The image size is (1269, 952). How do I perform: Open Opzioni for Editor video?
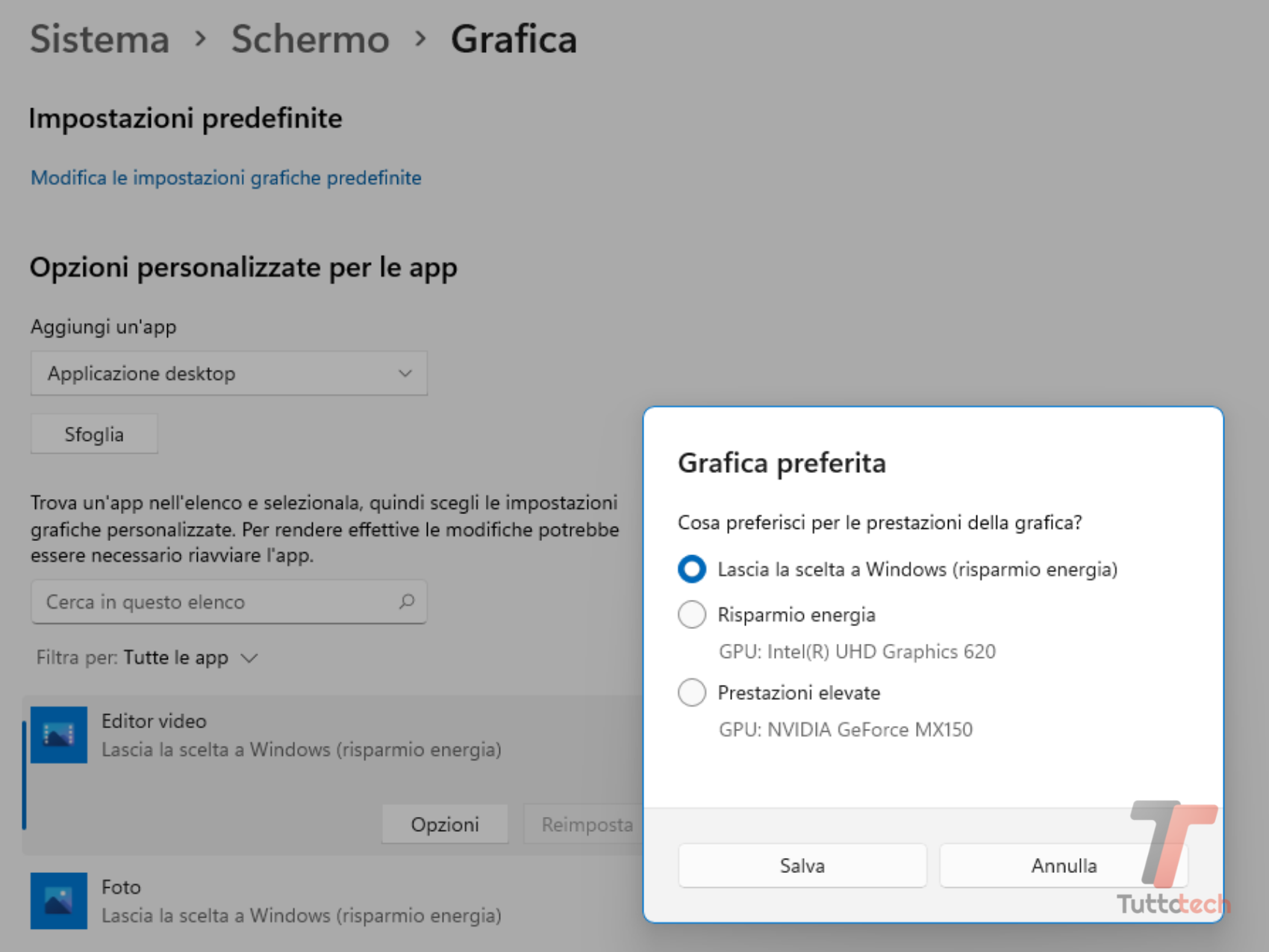point(445,824)
